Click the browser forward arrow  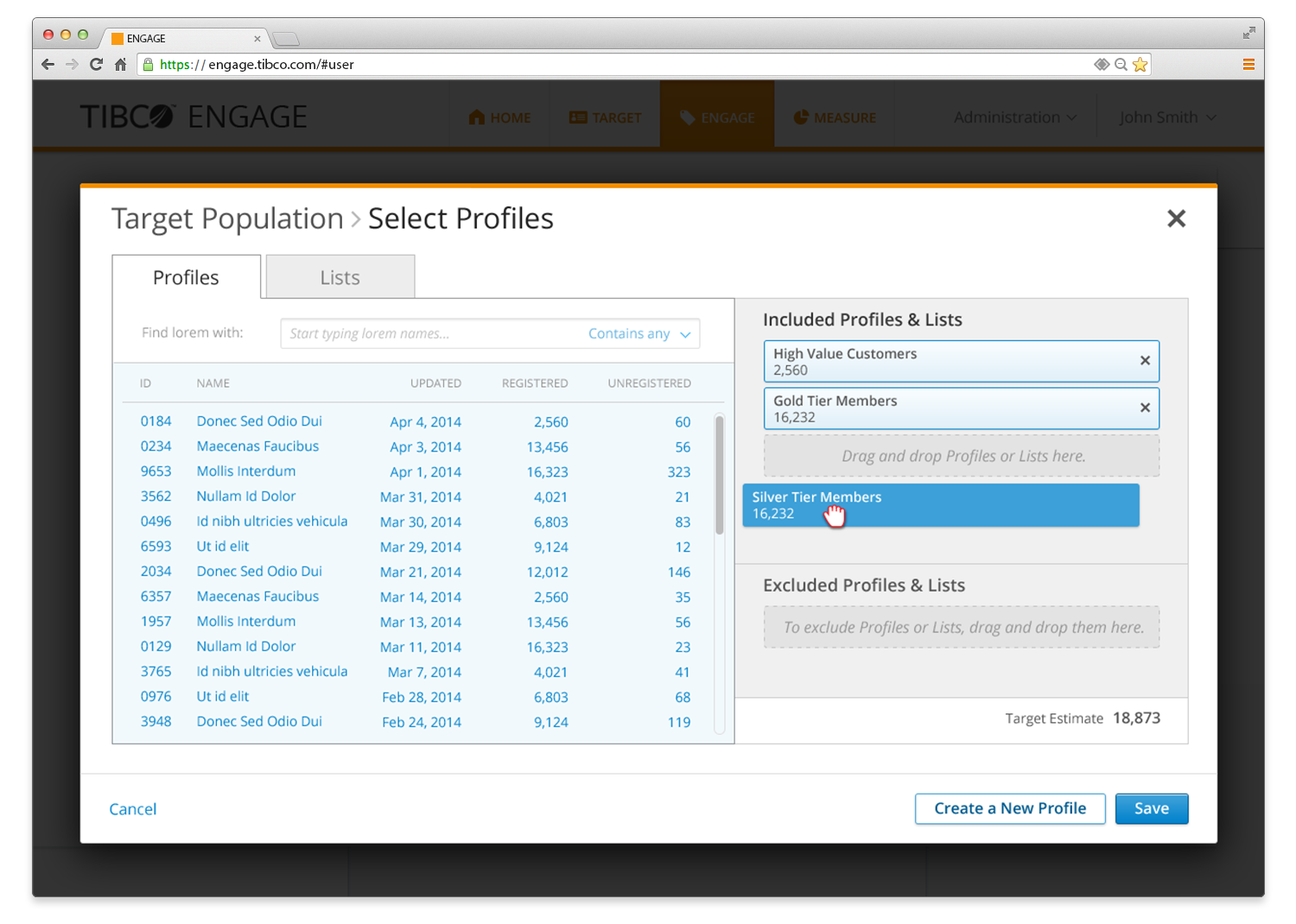pyautogui.click(x=72, y=64)
